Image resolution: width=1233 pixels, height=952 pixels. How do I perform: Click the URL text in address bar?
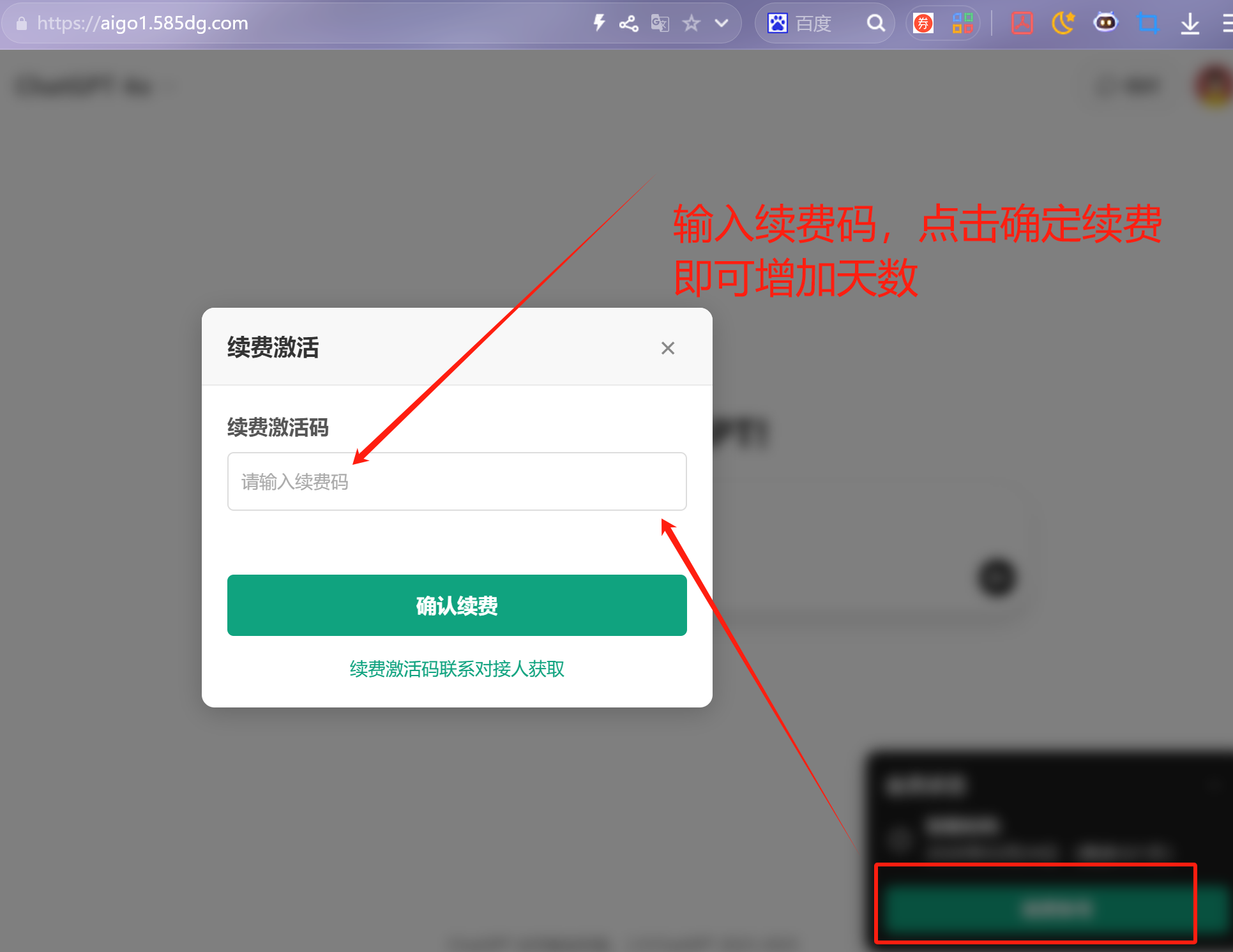pos(142,24)
